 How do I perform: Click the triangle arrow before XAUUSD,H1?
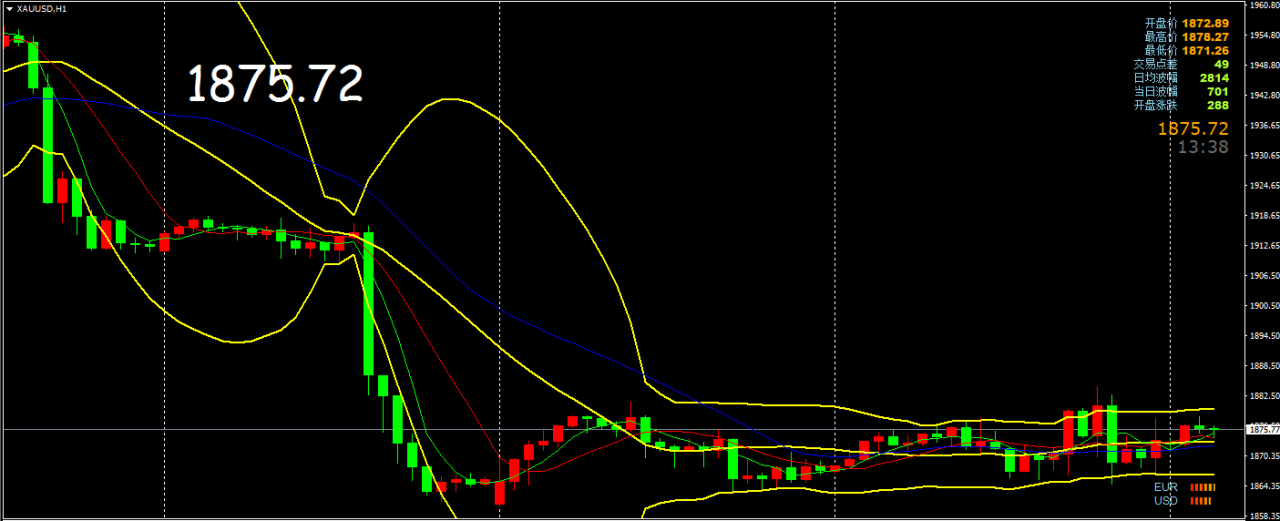tap(9, 8)
